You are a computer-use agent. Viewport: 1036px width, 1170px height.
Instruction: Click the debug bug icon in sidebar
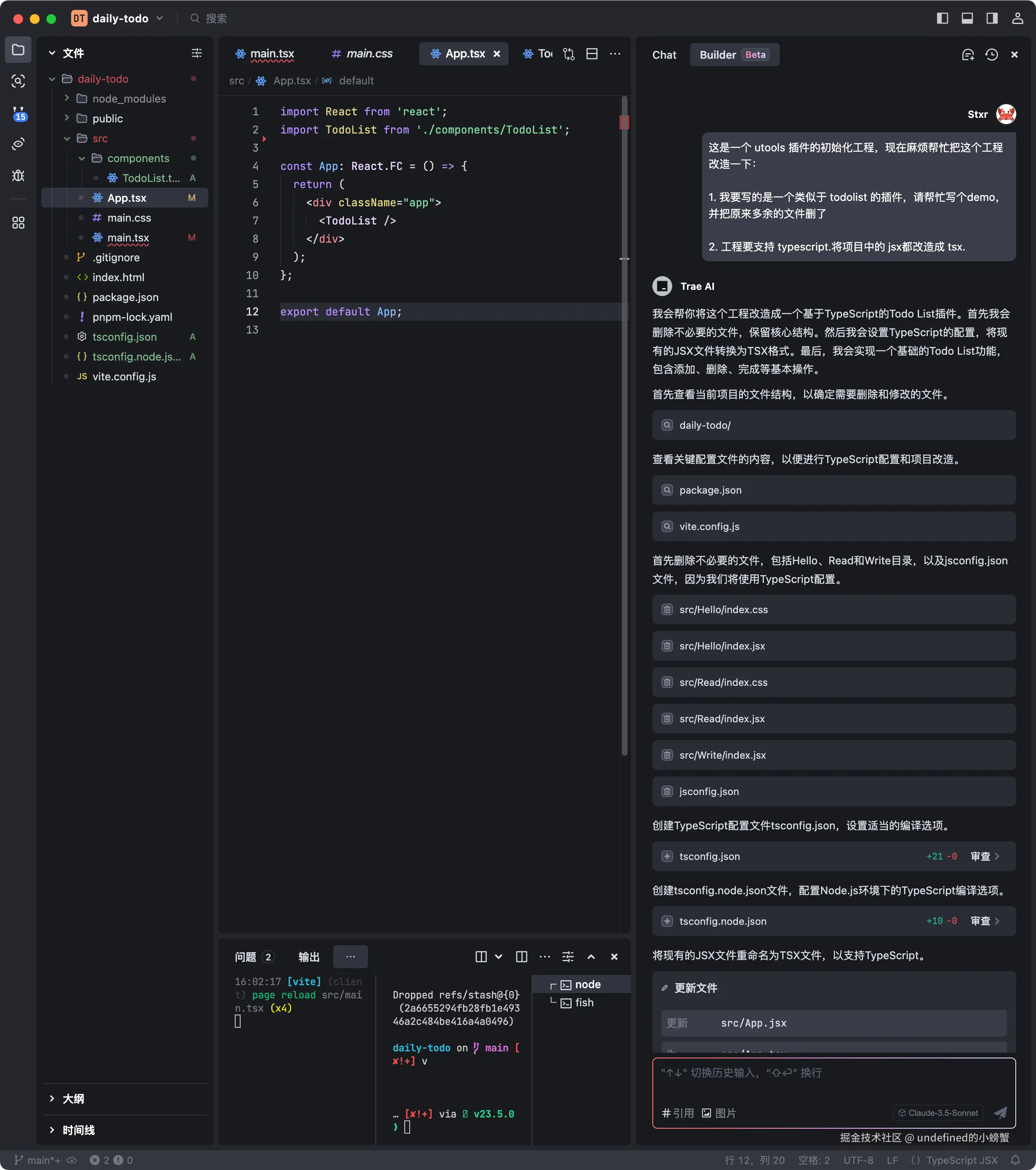pyautogui.click(x=18, y=175)
